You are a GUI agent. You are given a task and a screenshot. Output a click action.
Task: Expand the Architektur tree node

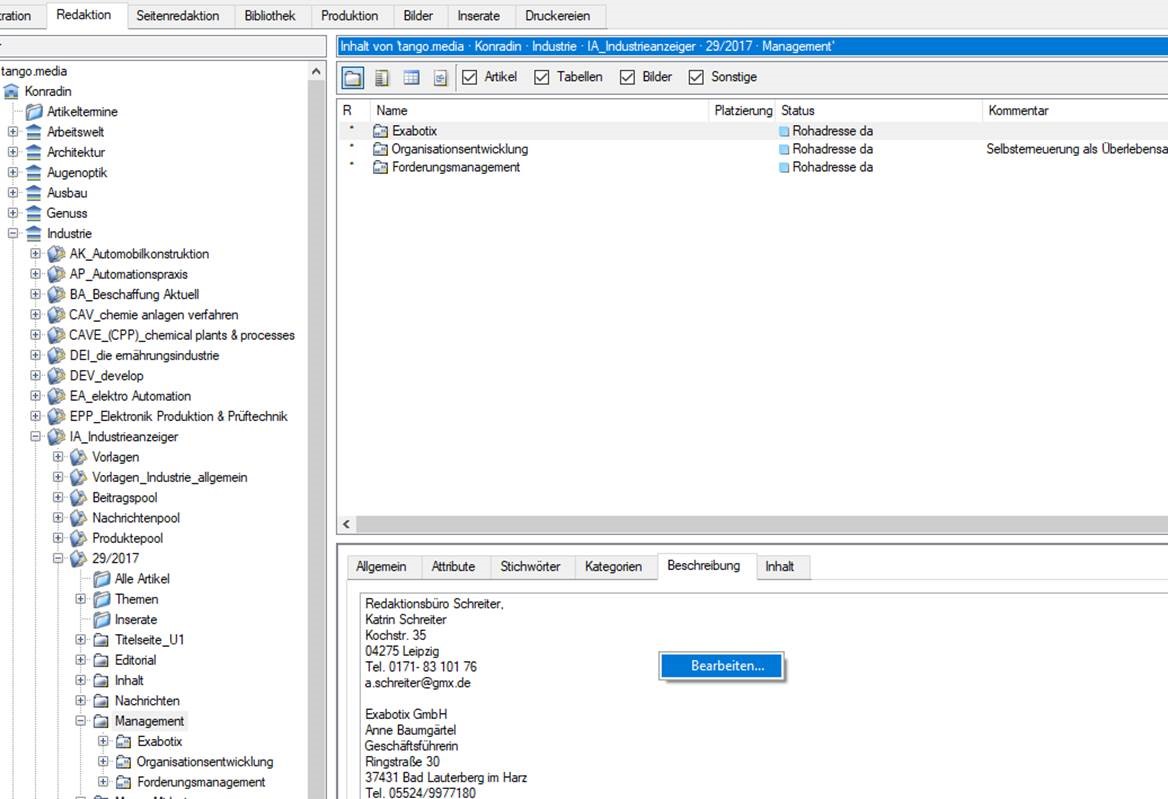(13, 152)
